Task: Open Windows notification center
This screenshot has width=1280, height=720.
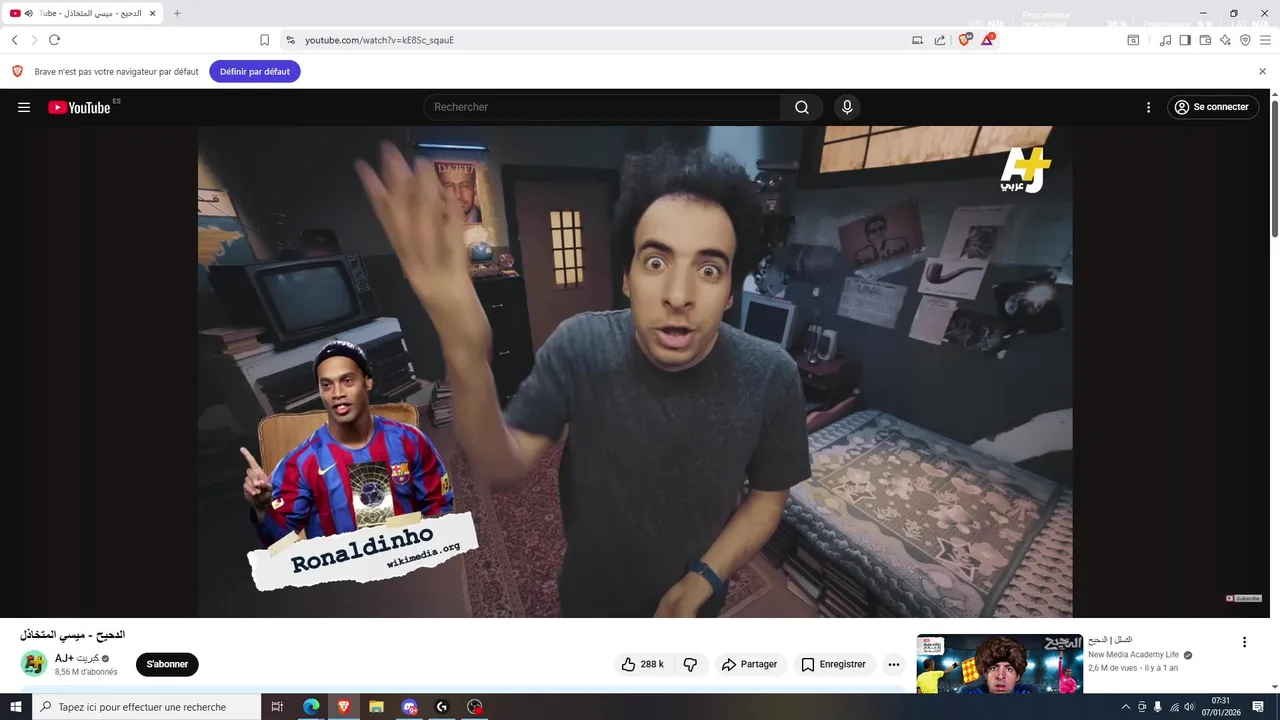Action: [x=1258, y=707]
